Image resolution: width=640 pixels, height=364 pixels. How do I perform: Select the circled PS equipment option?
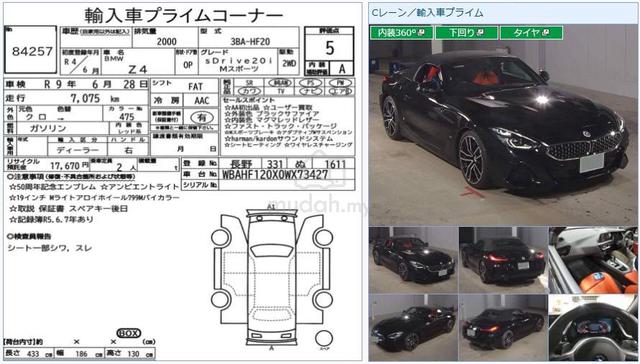click(311, 82)
